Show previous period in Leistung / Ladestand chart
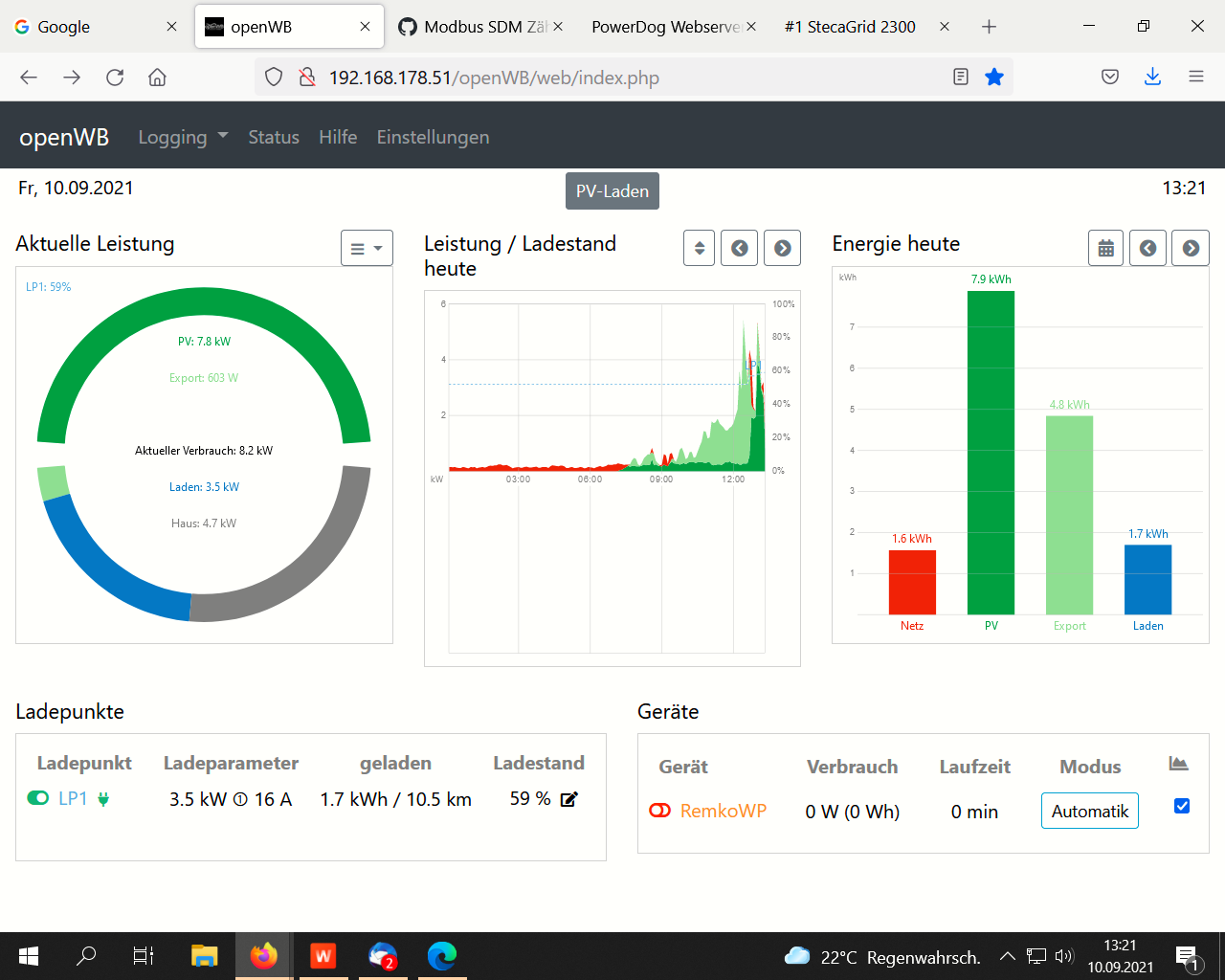The image size is (1225, 980). 739,249
